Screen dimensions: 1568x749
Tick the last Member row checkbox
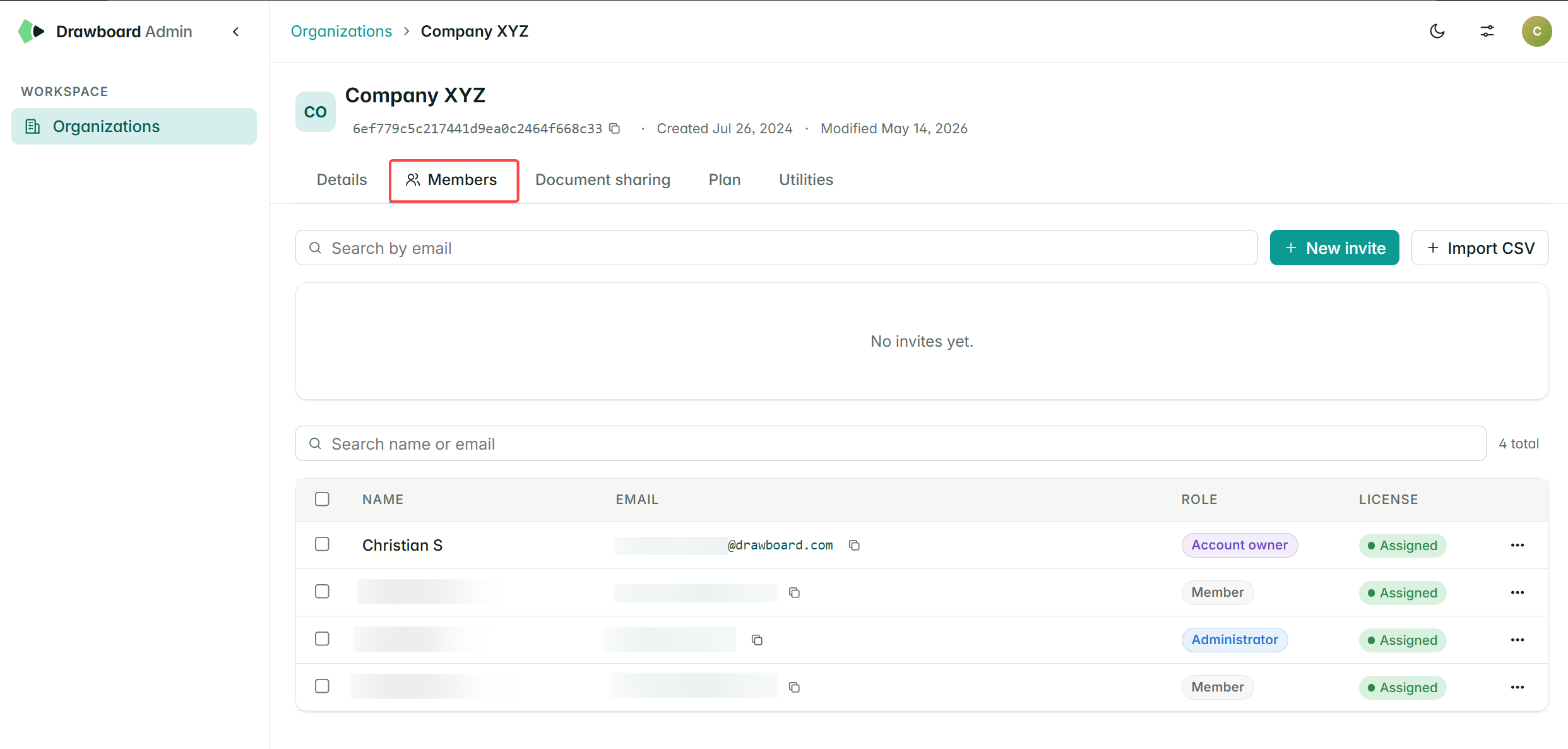coord(322,686)
